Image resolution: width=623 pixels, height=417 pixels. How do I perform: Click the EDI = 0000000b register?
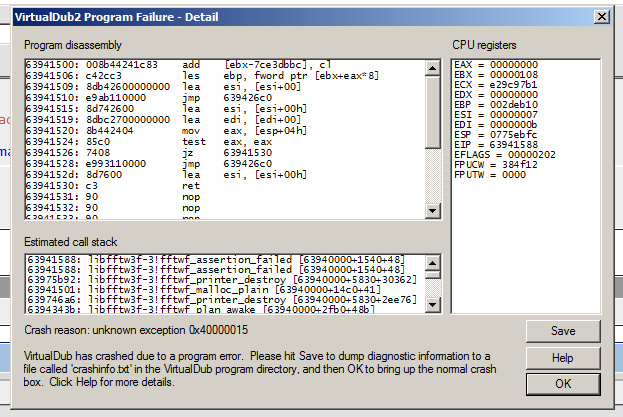point(496,125)
